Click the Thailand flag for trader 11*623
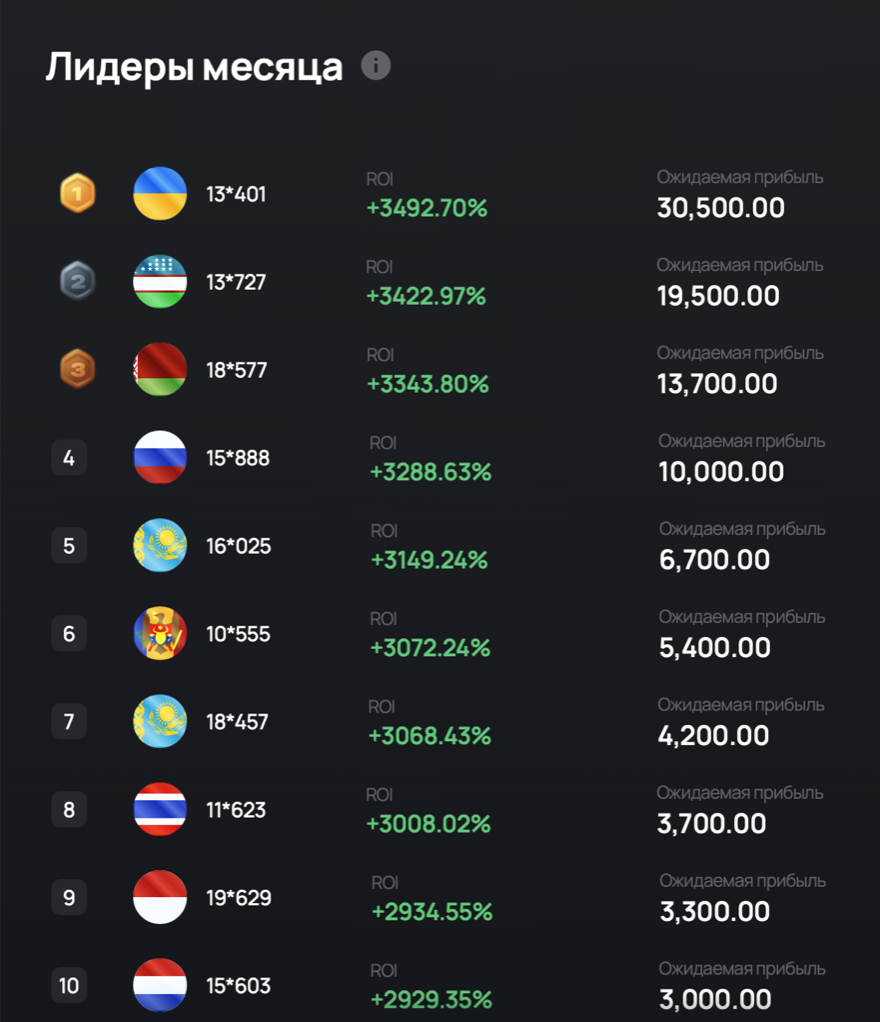The image size is (880, 1022). click(160, 810)
